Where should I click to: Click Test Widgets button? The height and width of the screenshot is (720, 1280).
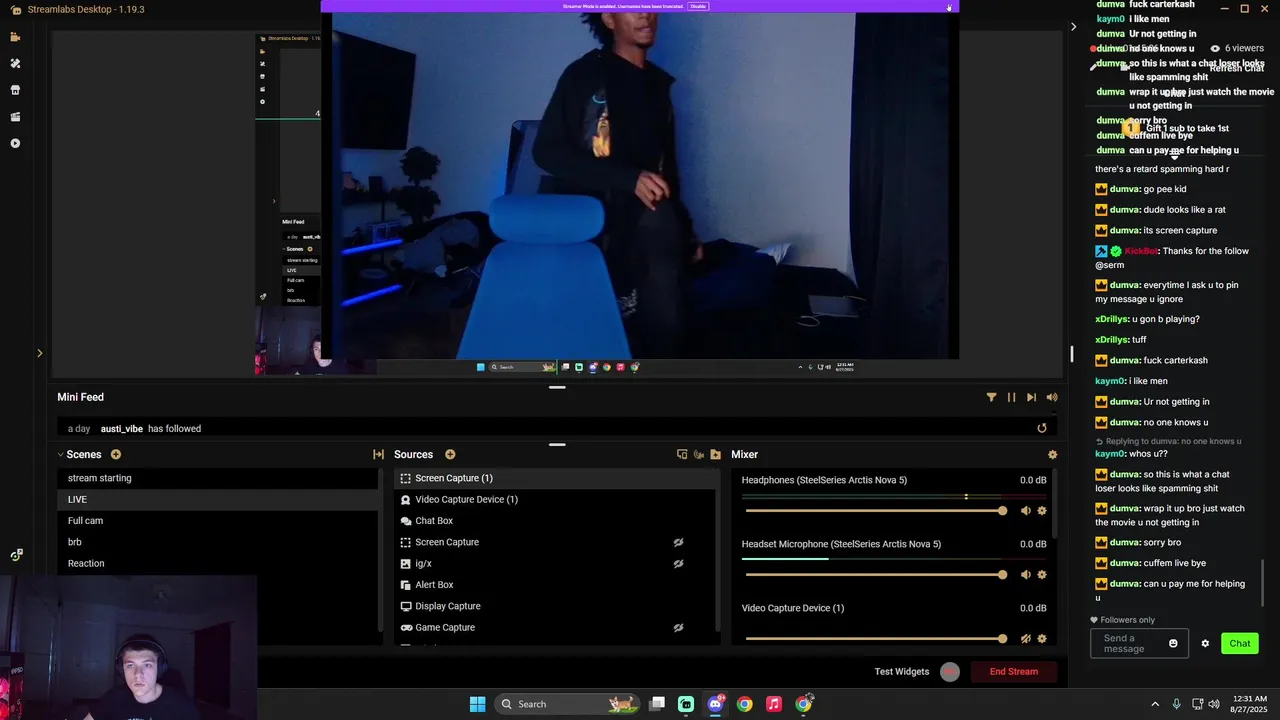coord(902,672)
